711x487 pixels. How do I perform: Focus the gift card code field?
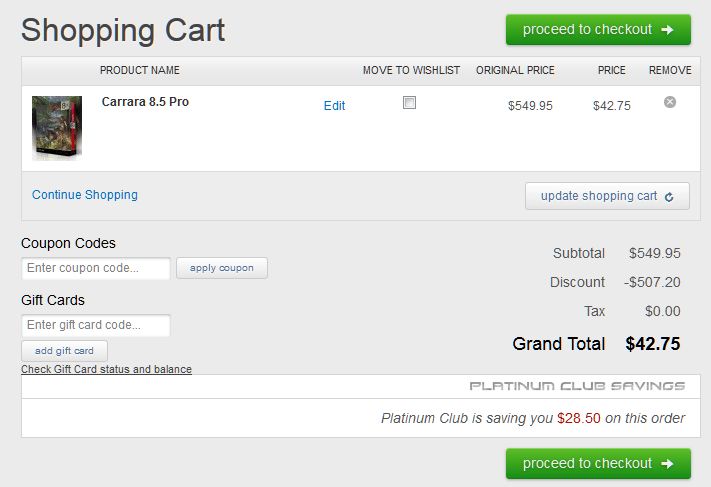point(96,325)
